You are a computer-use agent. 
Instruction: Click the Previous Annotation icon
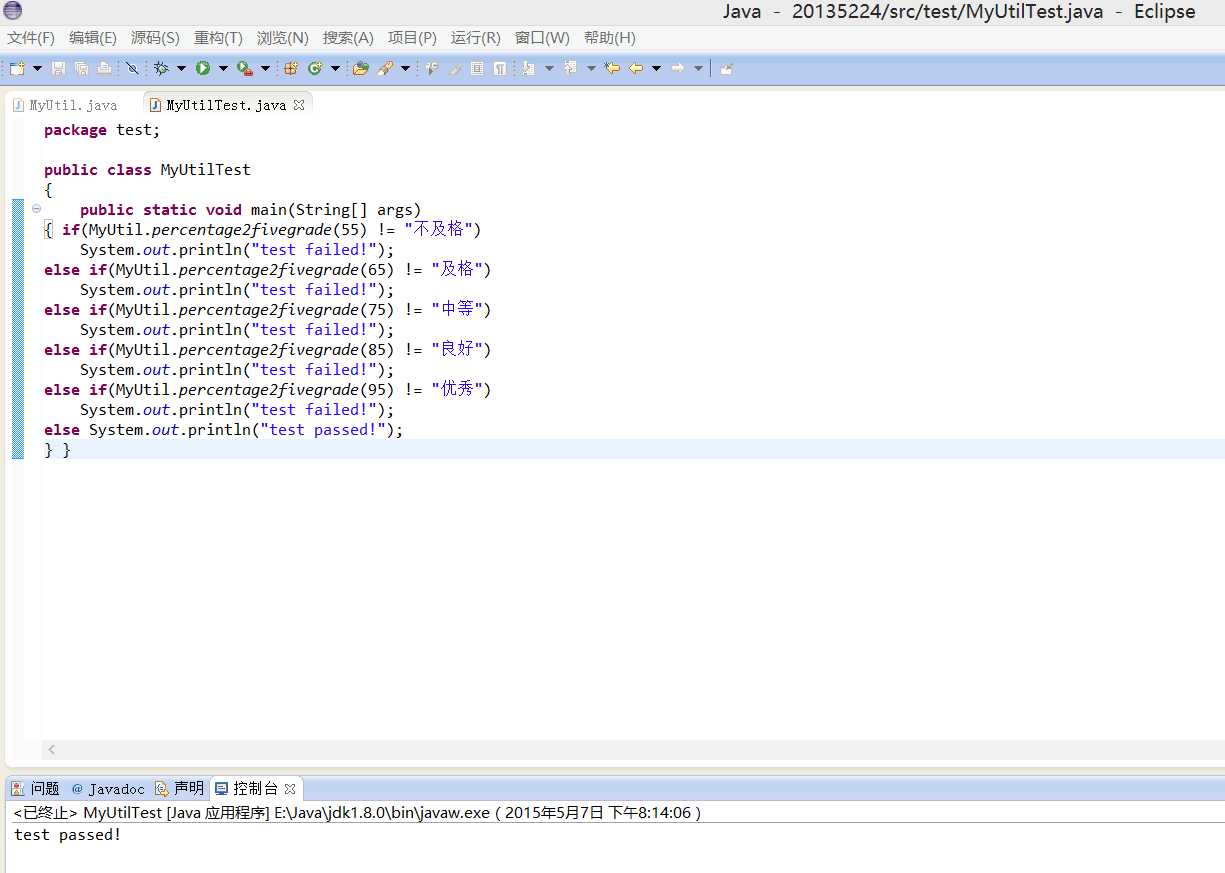pos(571,68)
